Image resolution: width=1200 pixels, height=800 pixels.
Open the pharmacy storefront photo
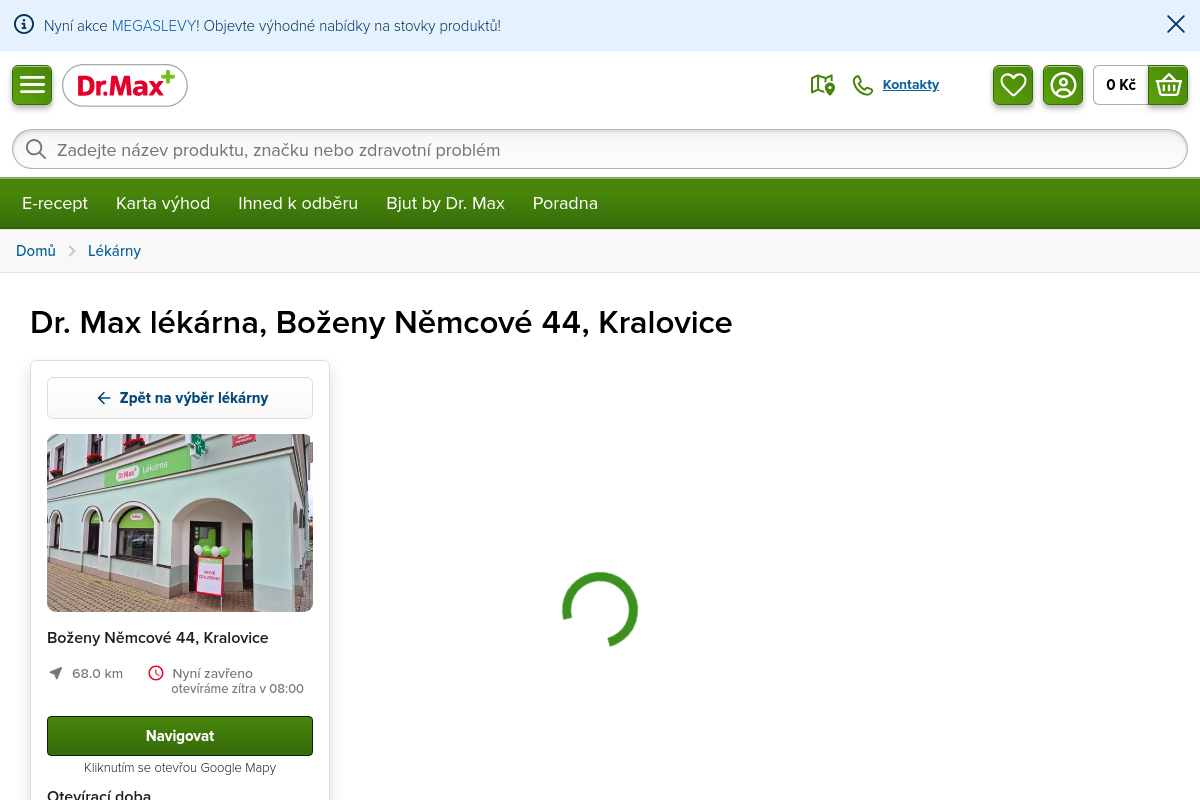click(180, 523)
